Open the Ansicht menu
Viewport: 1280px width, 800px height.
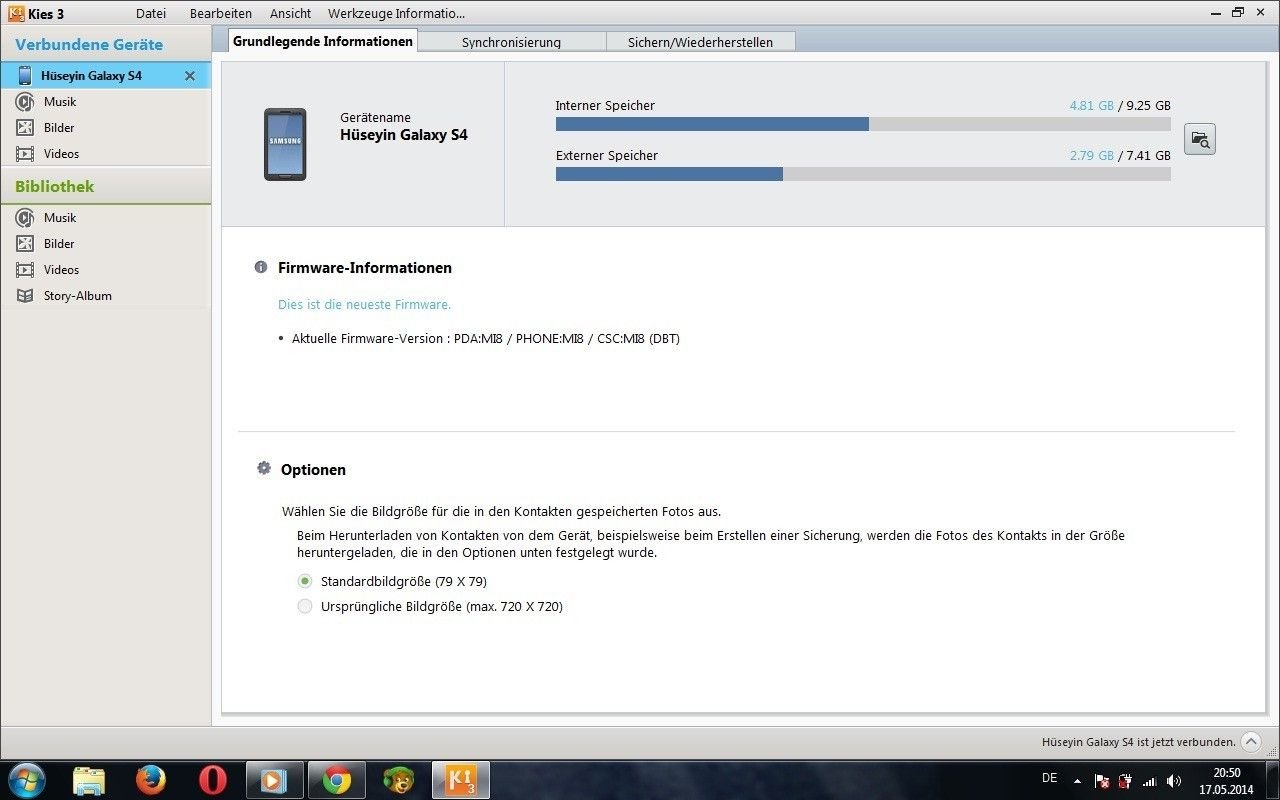291,13
